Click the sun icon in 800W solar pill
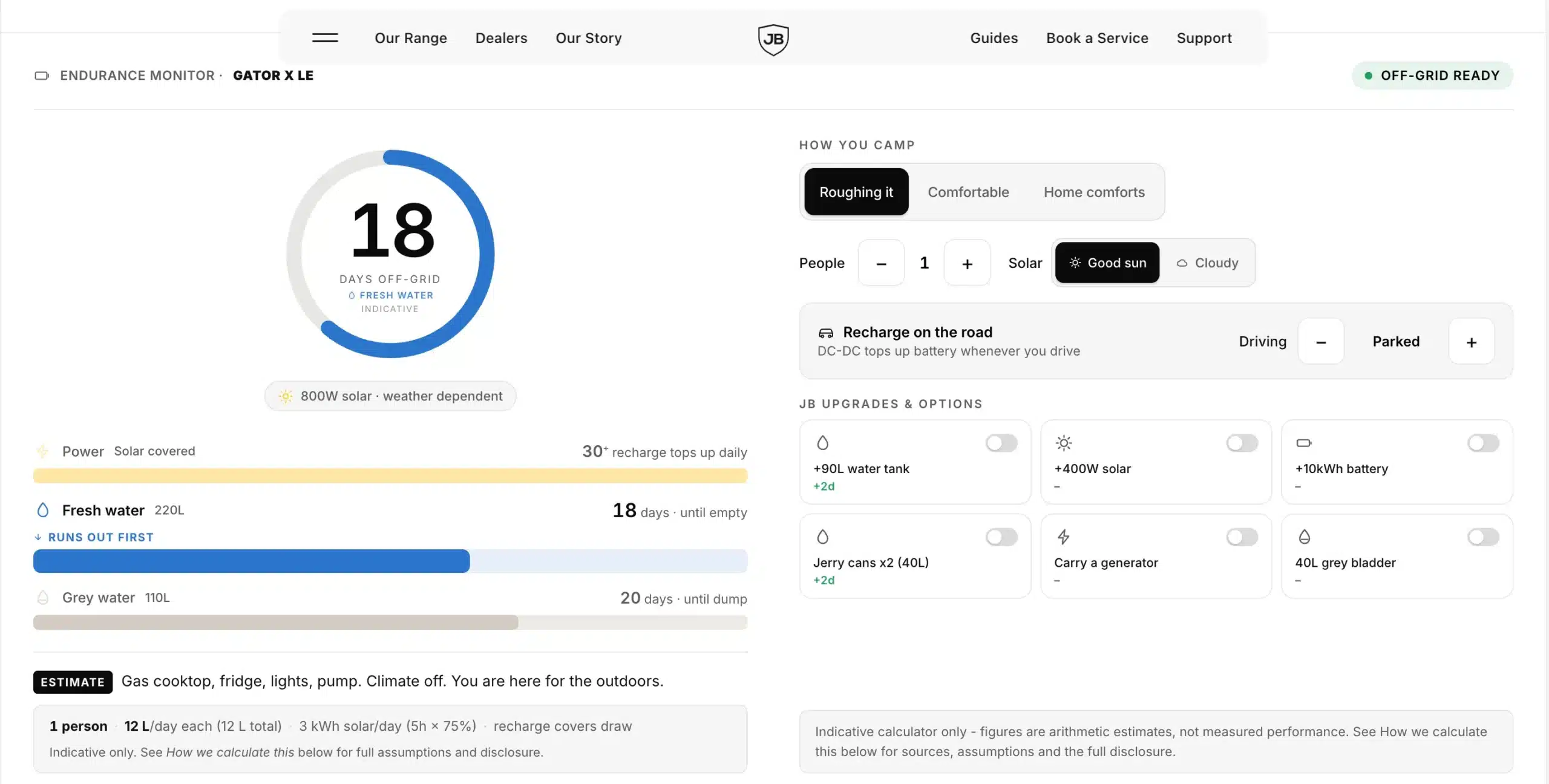Image resolution: width=1549 pixels, height=784 pixels. point(286,396)
